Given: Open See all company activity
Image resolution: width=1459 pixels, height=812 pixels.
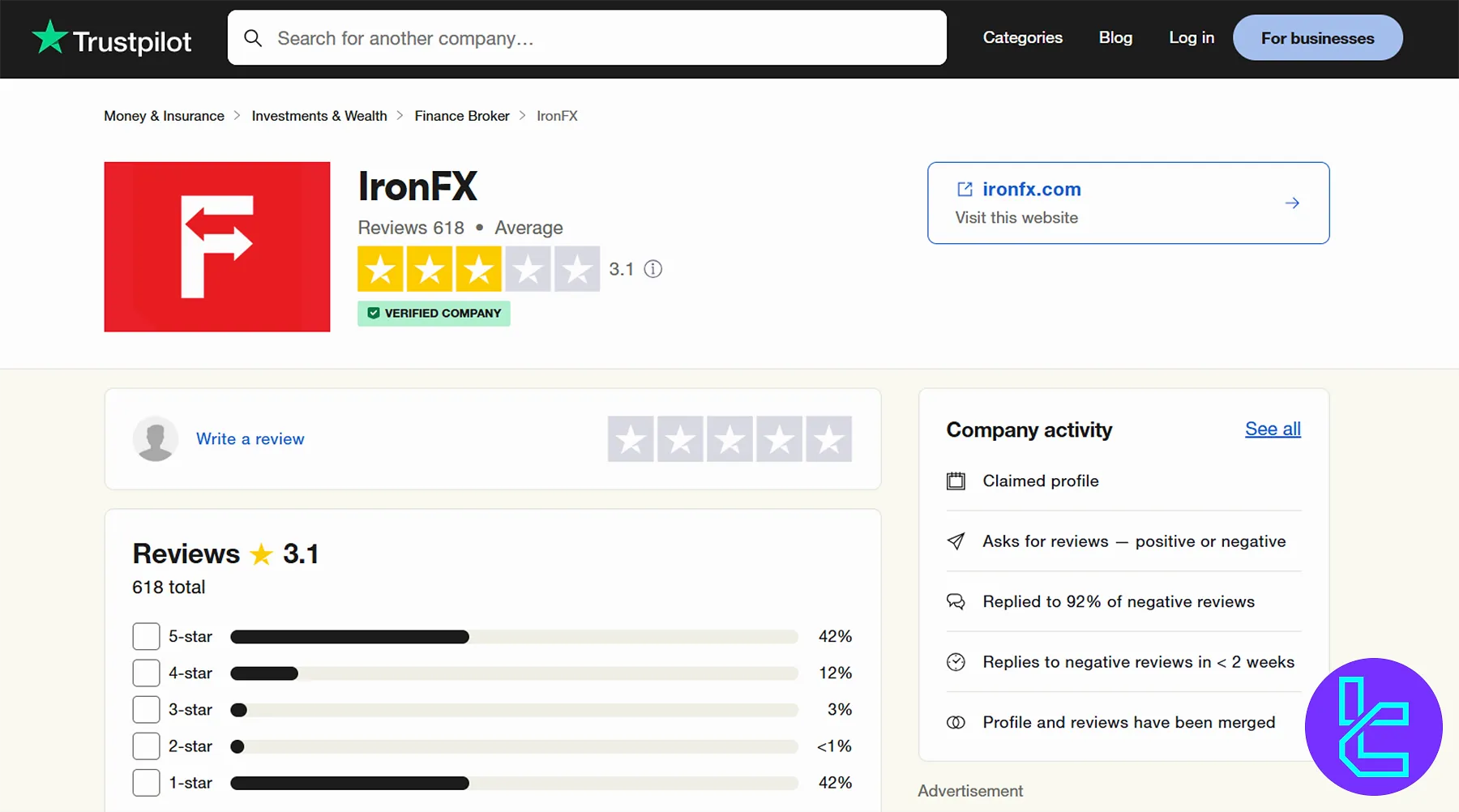Looking at the screenshot, I should (1273, 430).
